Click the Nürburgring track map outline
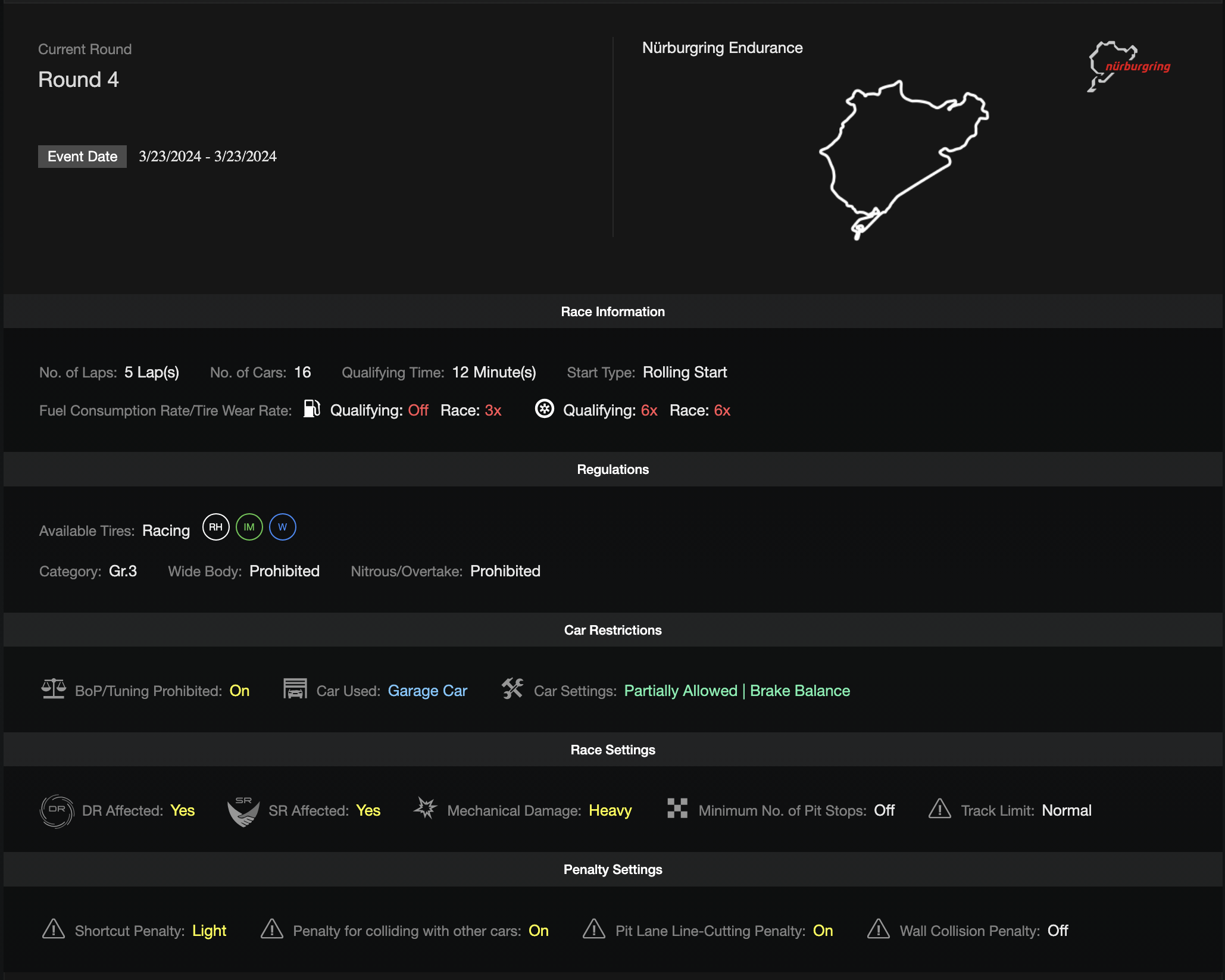This screenshot has width=1225, height=980. point(904,160)
